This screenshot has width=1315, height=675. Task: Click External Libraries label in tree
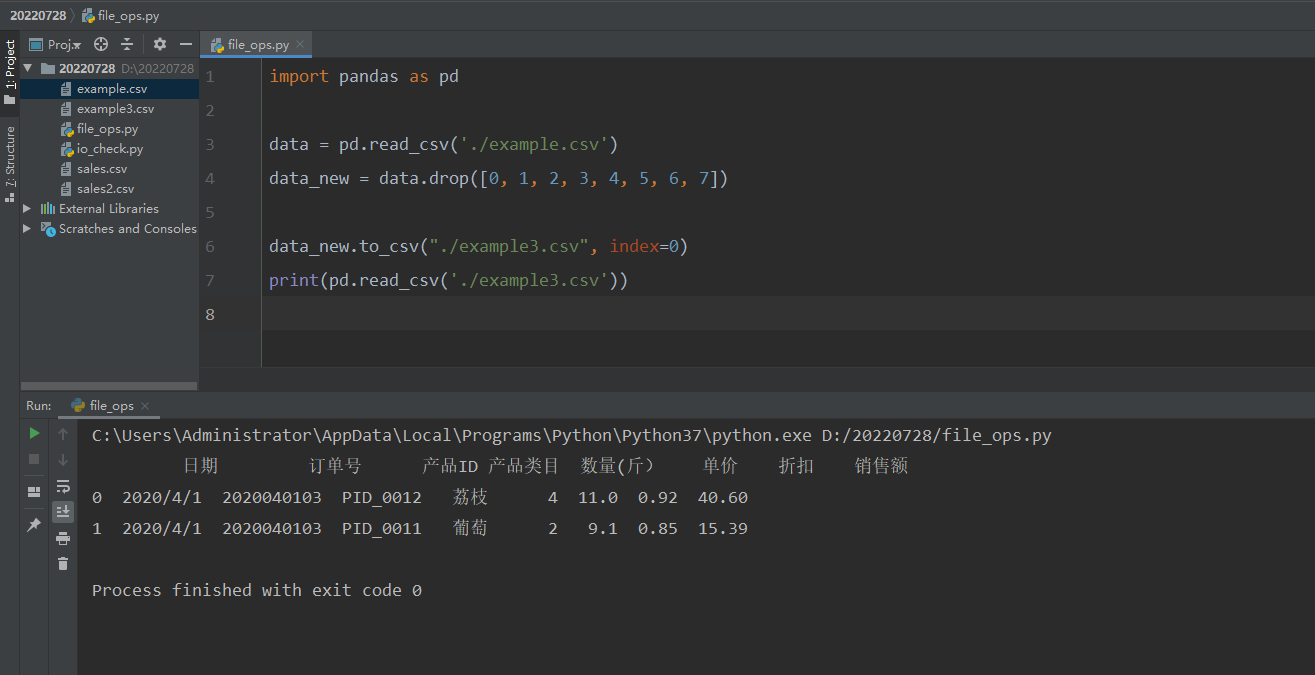coord(108,208)
